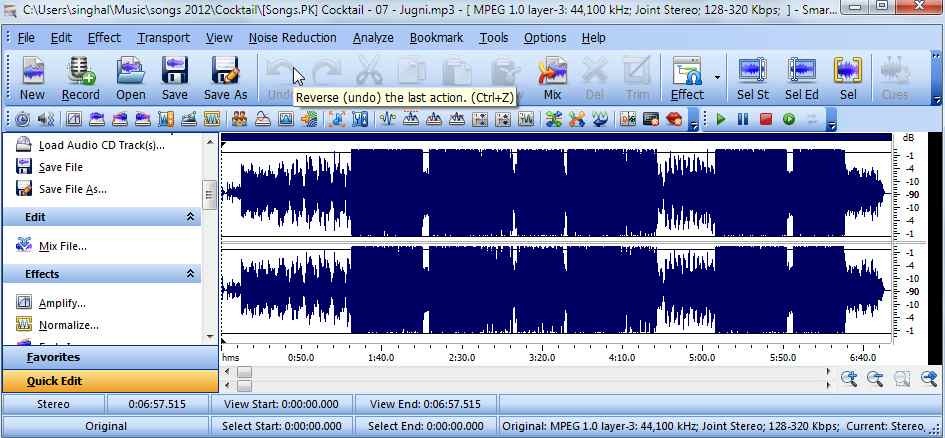Open the dropdown arrow beside Effect button
Screen dimensions: 945x438
717,77
